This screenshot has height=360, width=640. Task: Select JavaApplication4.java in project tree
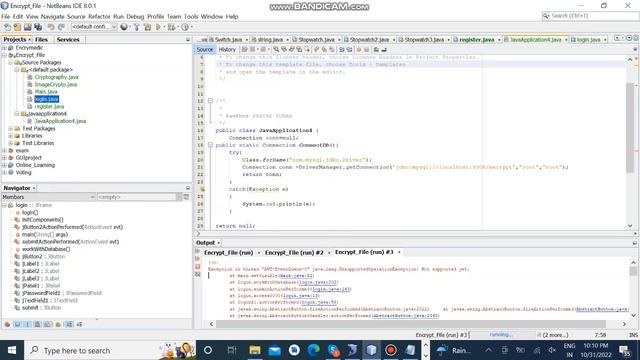point(60,121)
